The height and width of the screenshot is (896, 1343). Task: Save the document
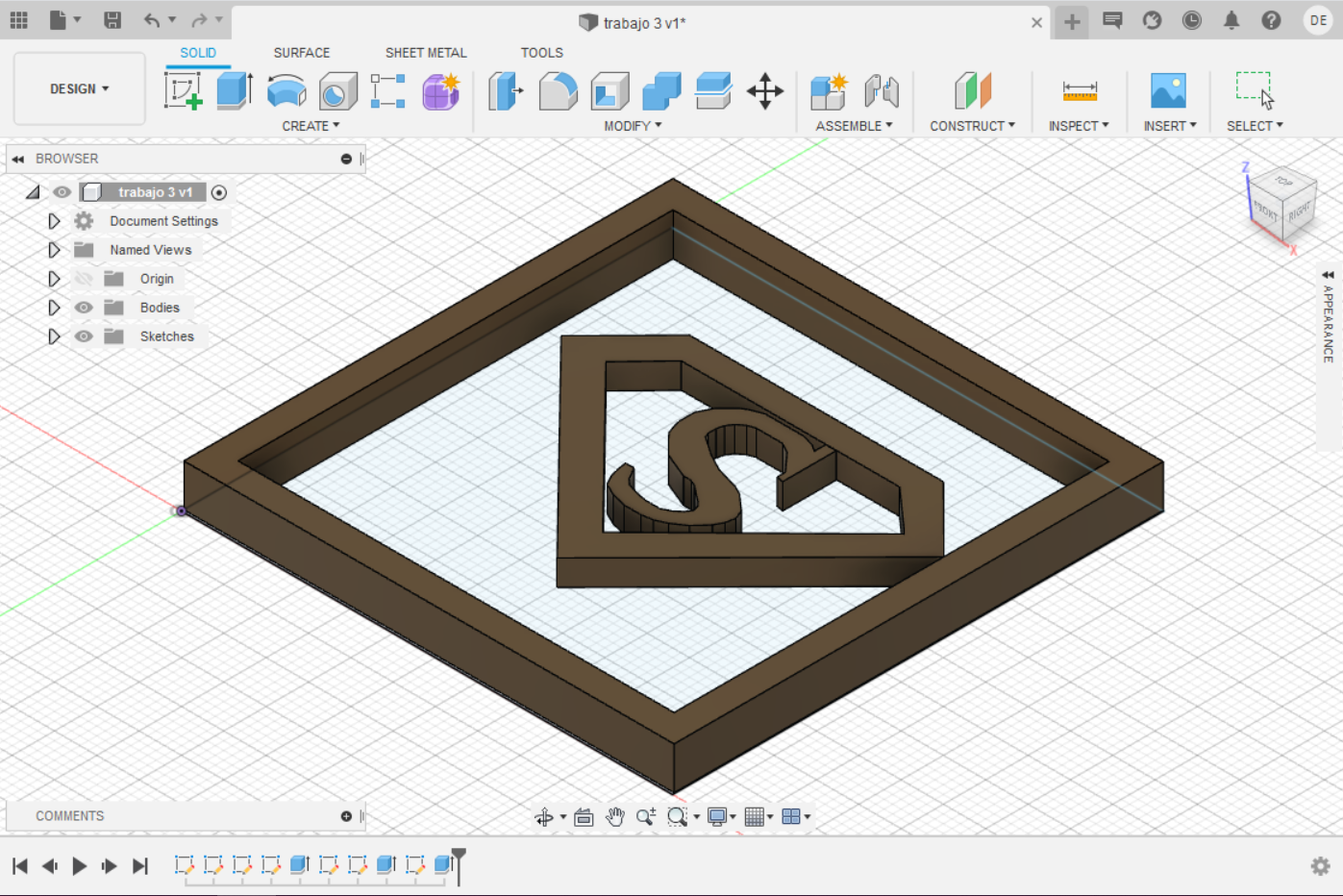(112, 20)
